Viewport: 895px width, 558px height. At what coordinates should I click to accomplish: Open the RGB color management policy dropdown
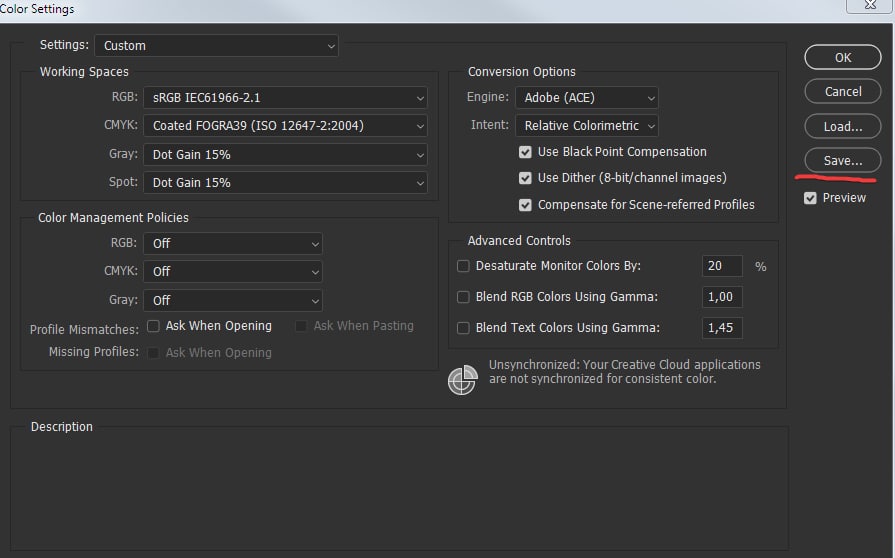(x=233, y=243)
